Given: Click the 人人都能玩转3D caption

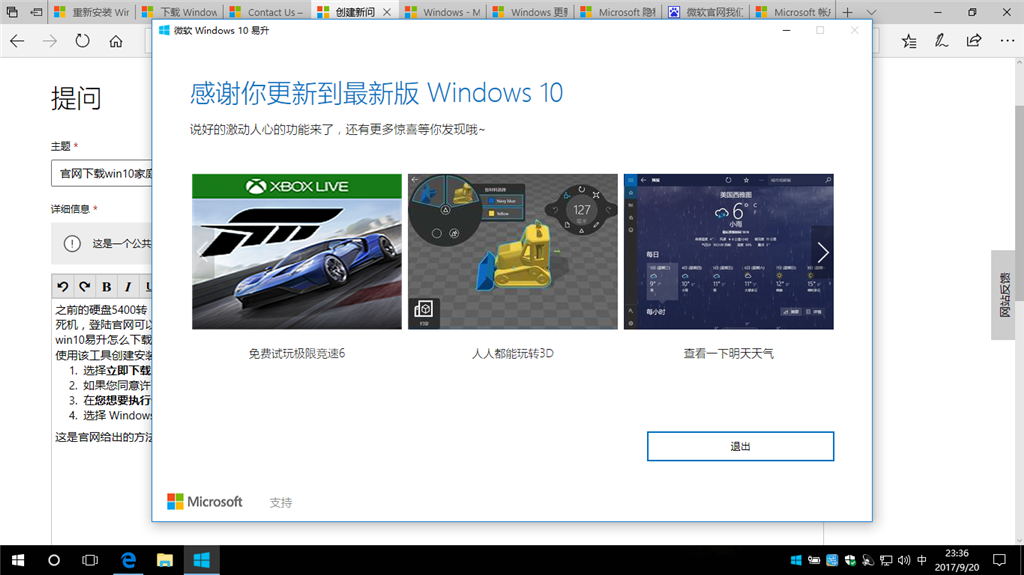Looking at the screenshot, I should pos(513,353).
